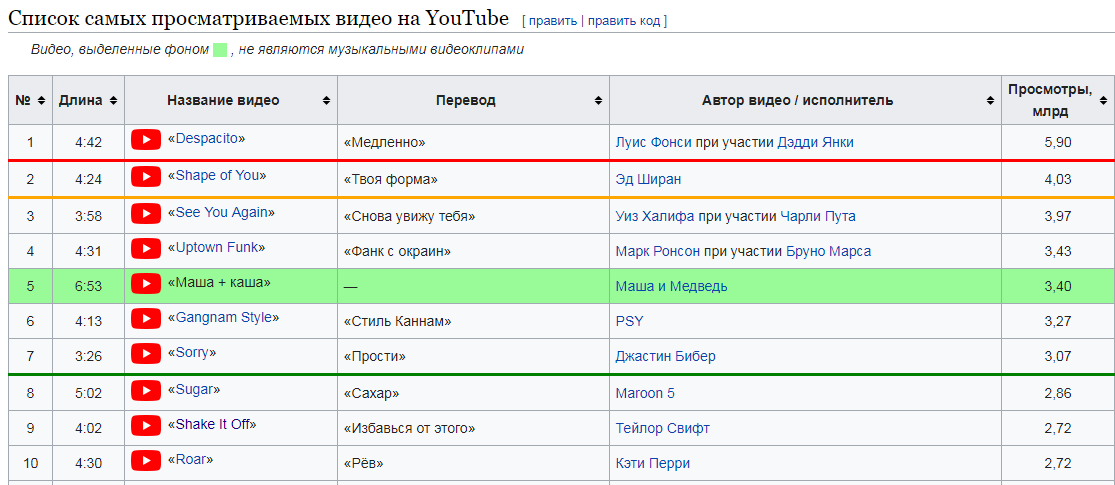
Task: Open Чарли Пута artist link
Action: (818, 216)
